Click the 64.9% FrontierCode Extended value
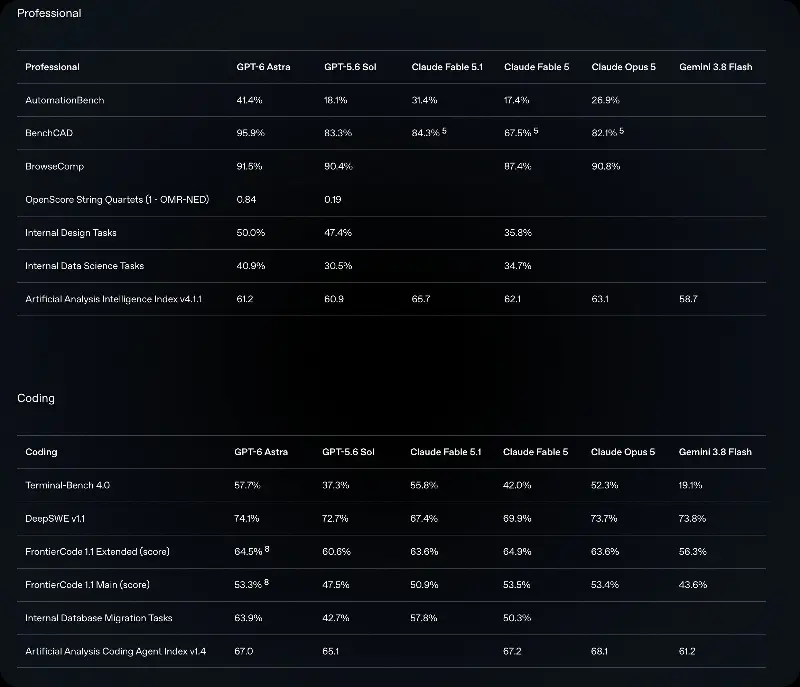The image size is (800, 687). [517, 552]
